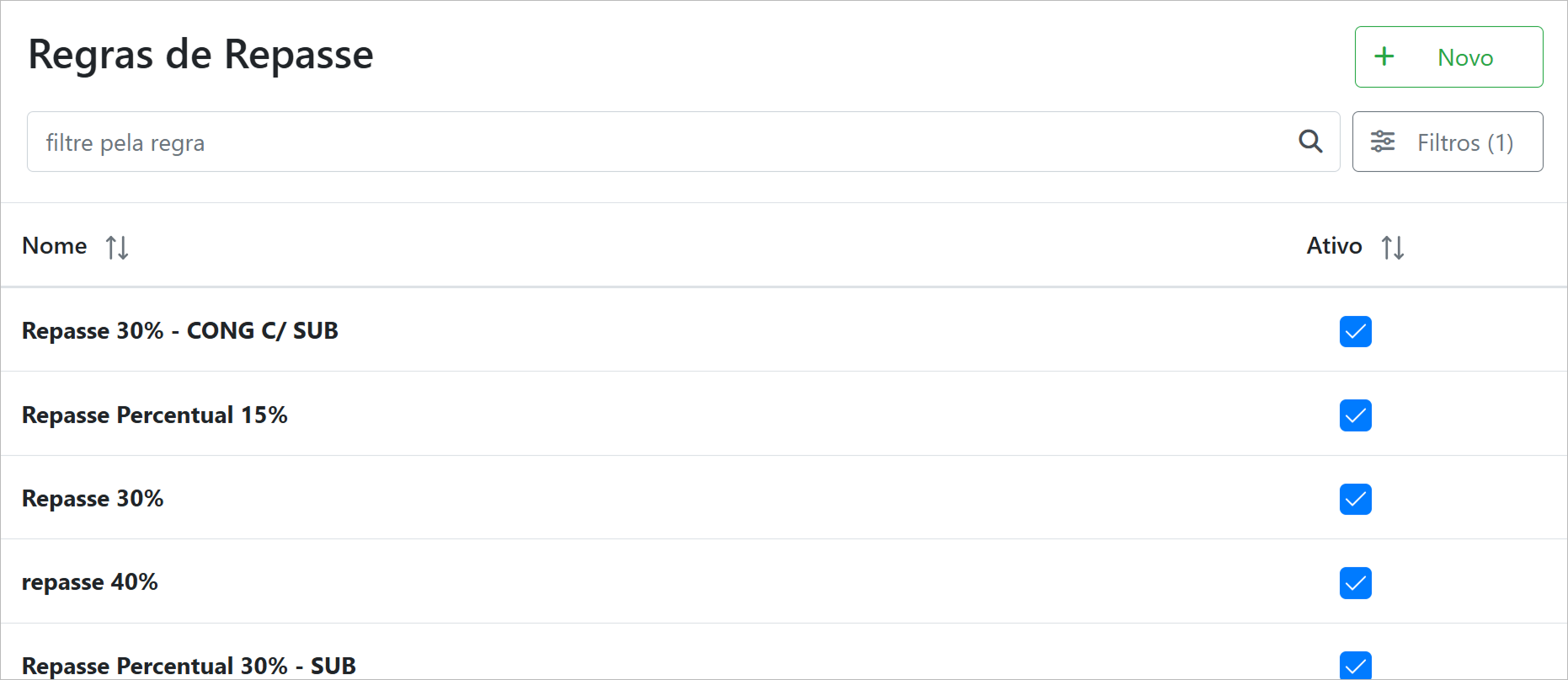Viewport: 1568px width, 680px height.
Task: Toggle Ativo checkbox for repasse 40%
Action: (x=1355, y=583)
